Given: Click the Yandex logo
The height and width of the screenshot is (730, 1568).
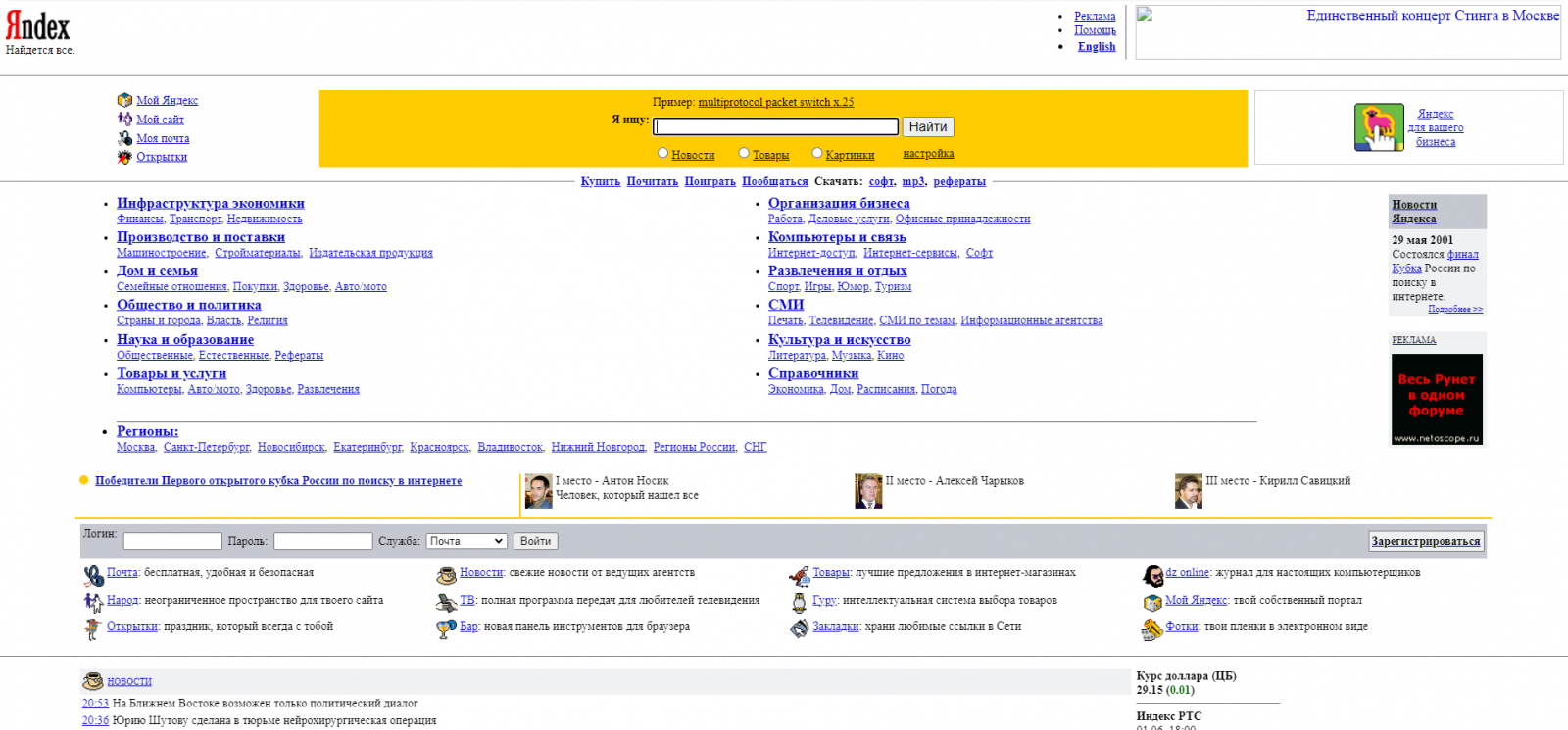Looking at the screenshot, I should click(x=38, y=26).
